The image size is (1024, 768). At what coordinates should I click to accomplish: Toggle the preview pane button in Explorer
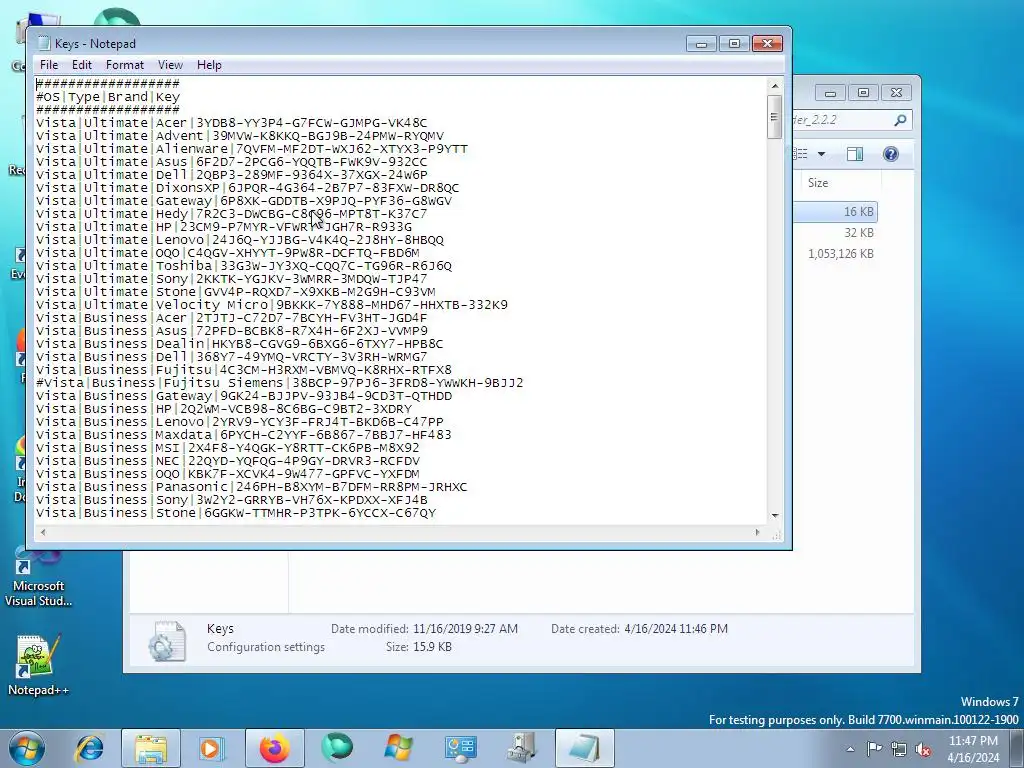855,154
